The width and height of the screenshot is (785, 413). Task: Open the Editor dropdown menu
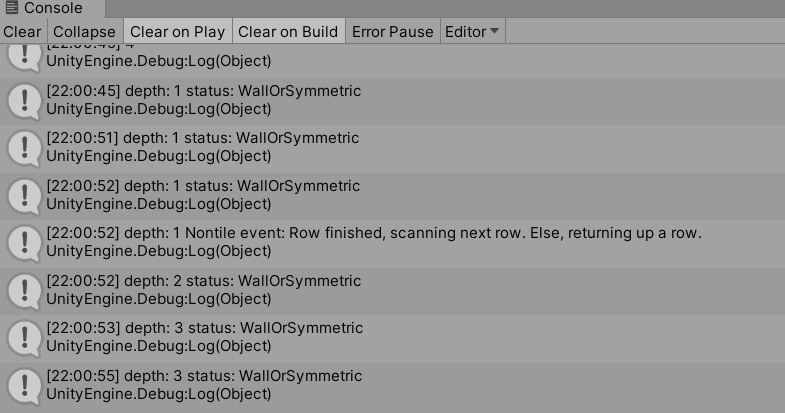pos(473,32)
